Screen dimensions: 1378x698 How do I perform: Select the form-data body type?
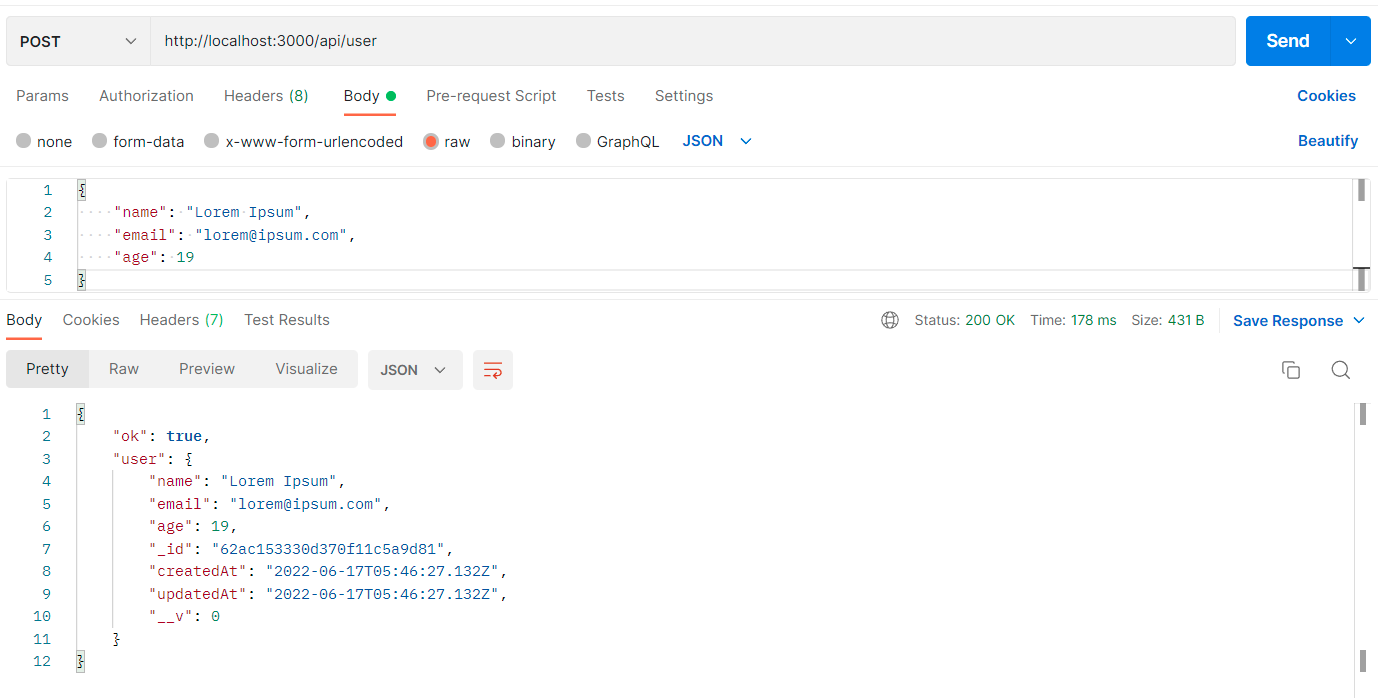click(x=138, y=141)
